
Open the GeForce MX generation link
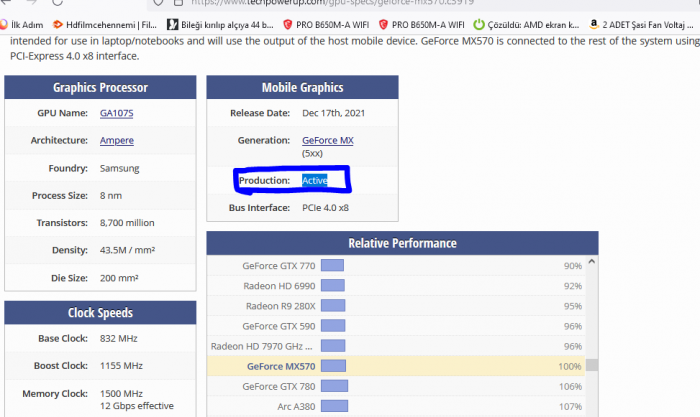click(x=327, y=140)
